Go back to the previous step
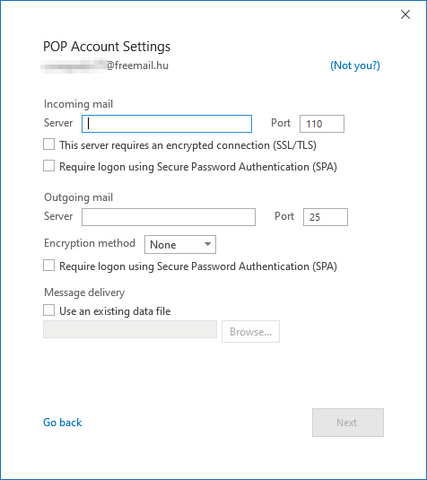The image size is (427, 480). click(62, 422)
